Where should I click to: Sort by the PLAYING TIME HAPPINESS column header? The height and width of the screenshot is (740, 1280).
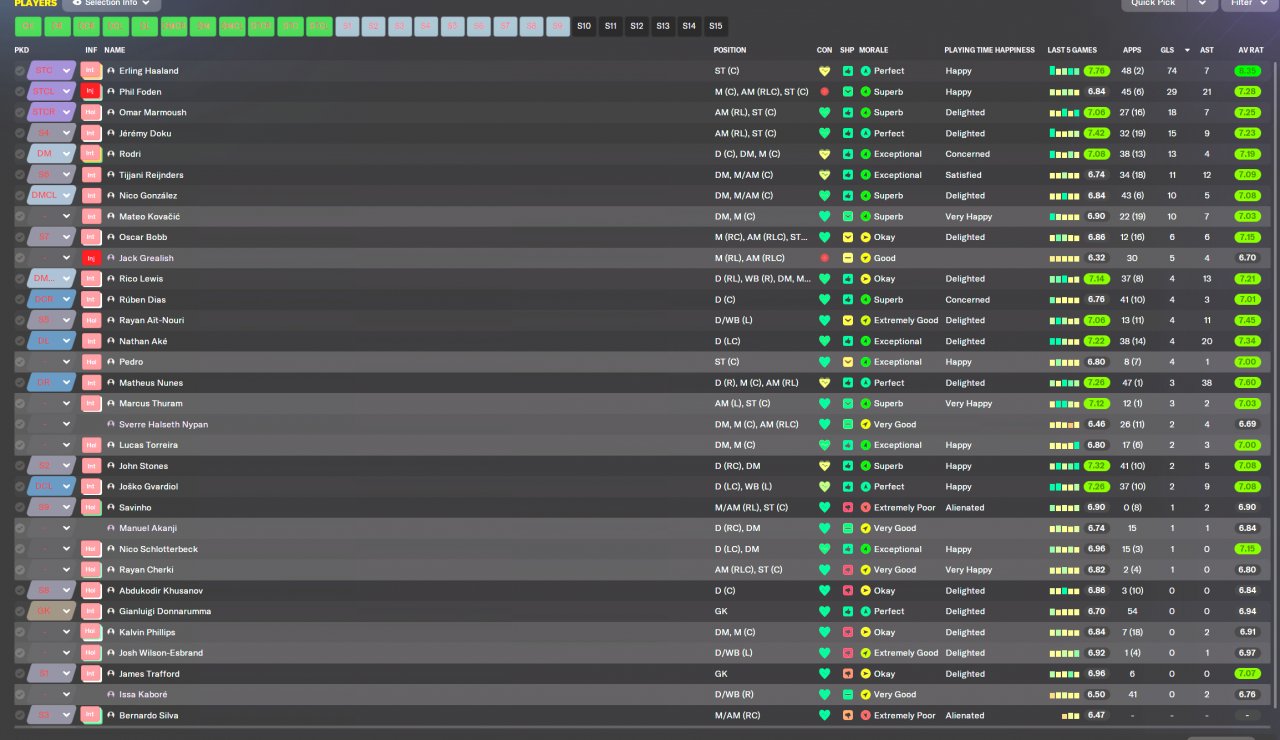(990, 50)
